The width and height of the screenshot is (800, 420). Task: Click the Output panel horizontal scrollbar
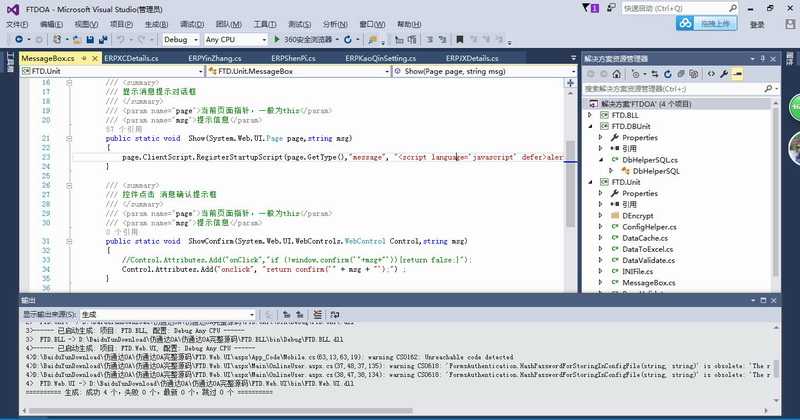[220, 410]
